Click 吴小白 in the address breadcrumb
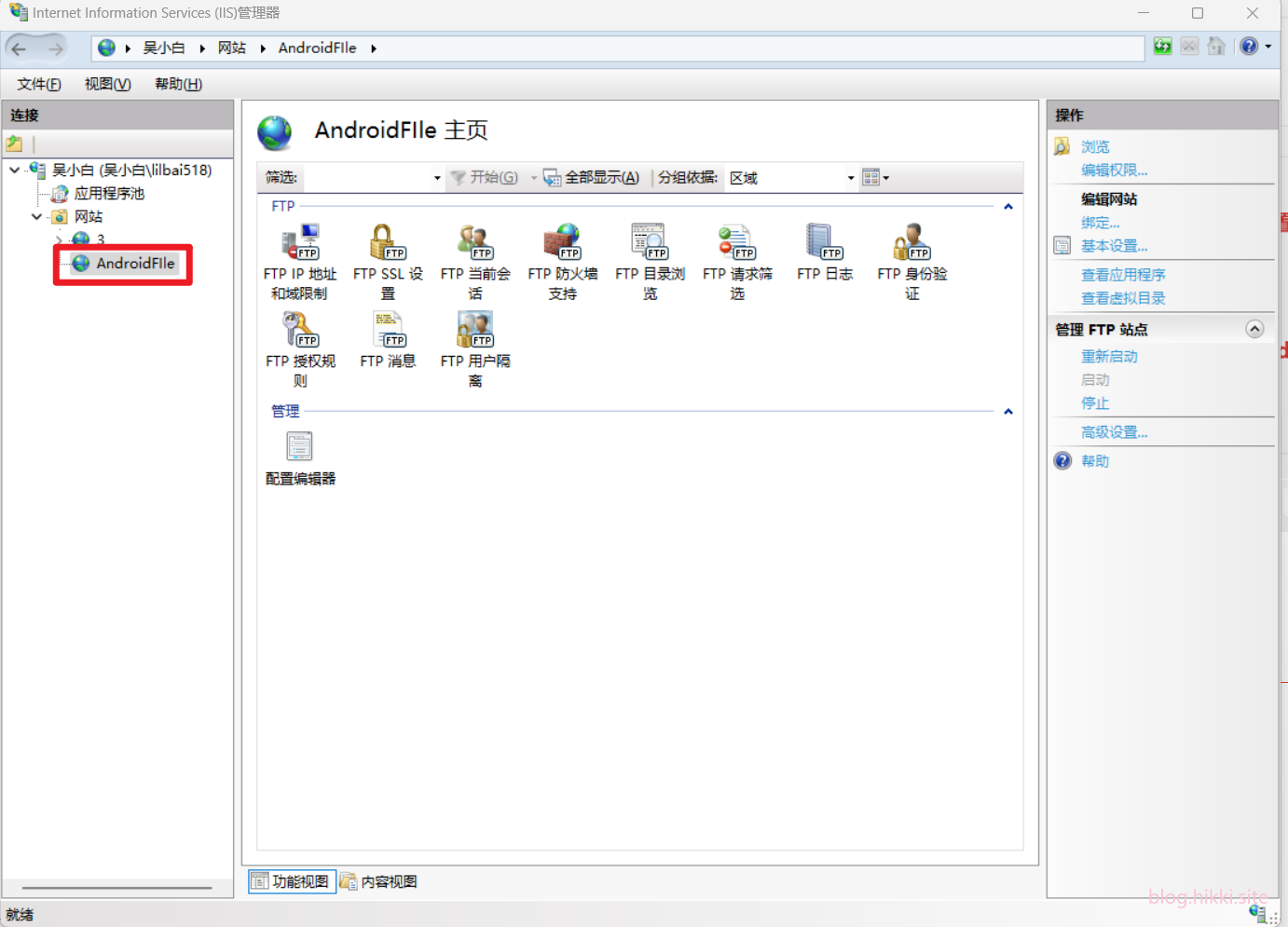The height and width of the screenshot is (927, 1288). (x=164, y=48)
